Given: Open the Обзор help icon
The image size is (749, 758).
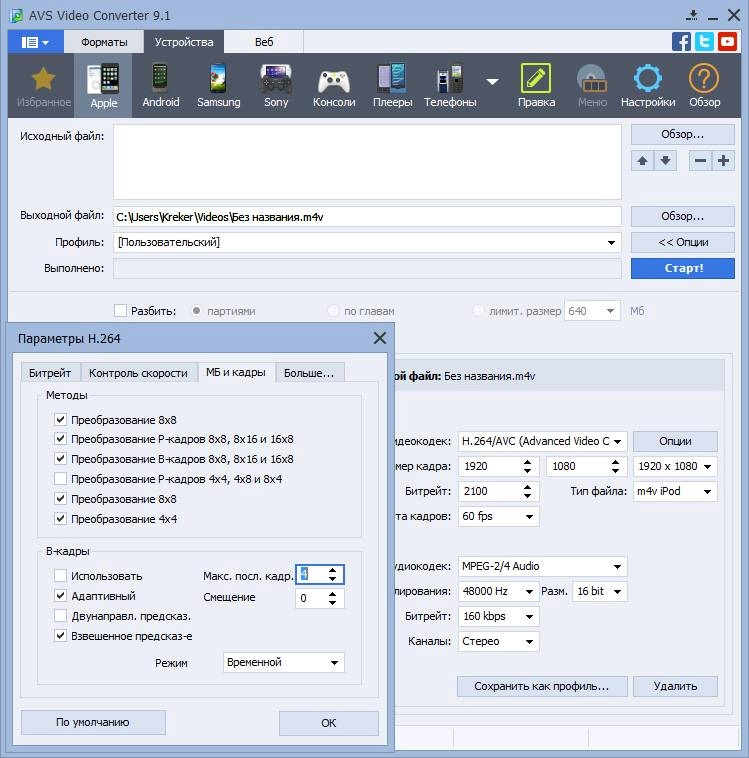Looking at the screenshot, I should pos(705,86).
